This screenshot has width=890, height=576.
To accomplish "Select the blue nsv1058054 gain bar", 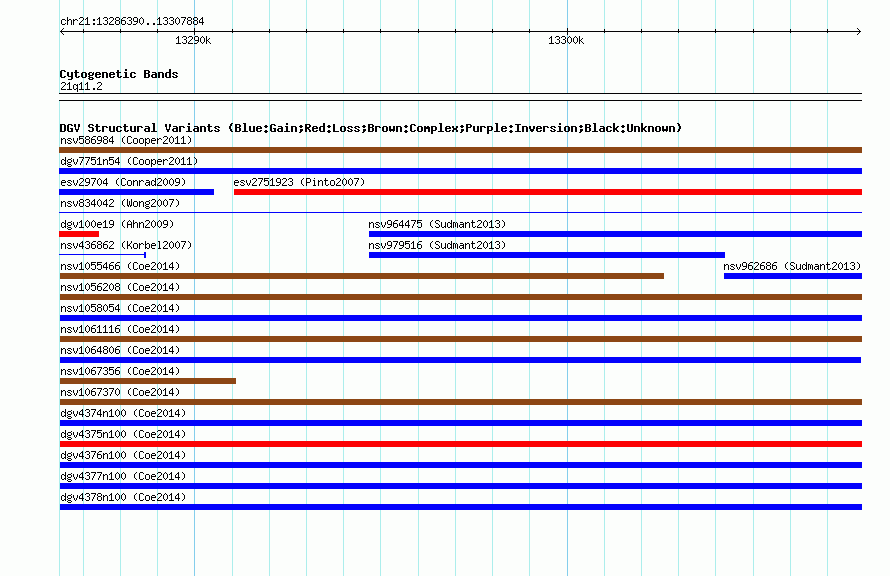I will 460,318.
